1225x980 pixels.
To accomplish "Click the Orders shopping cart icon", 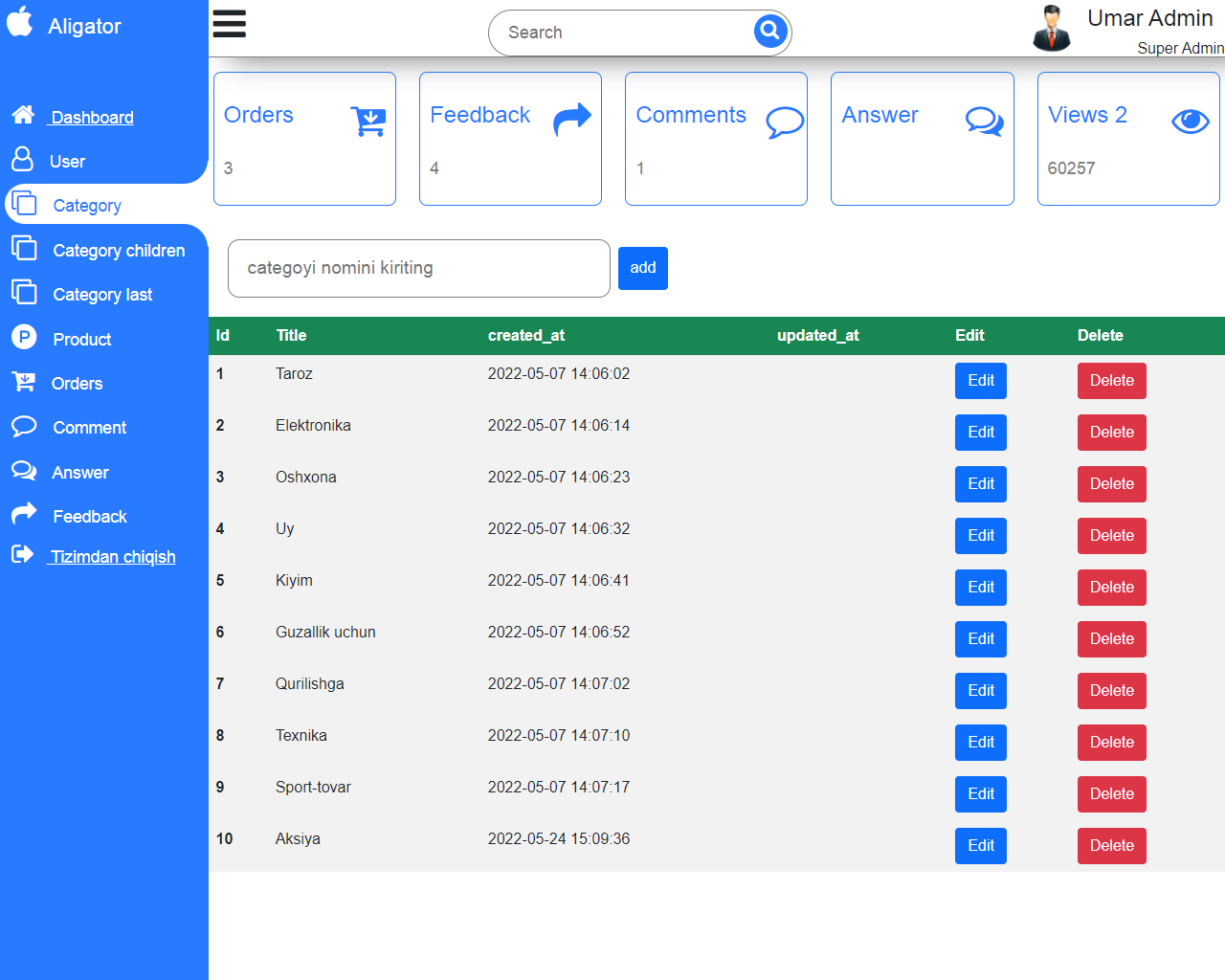I will (368, 121).
